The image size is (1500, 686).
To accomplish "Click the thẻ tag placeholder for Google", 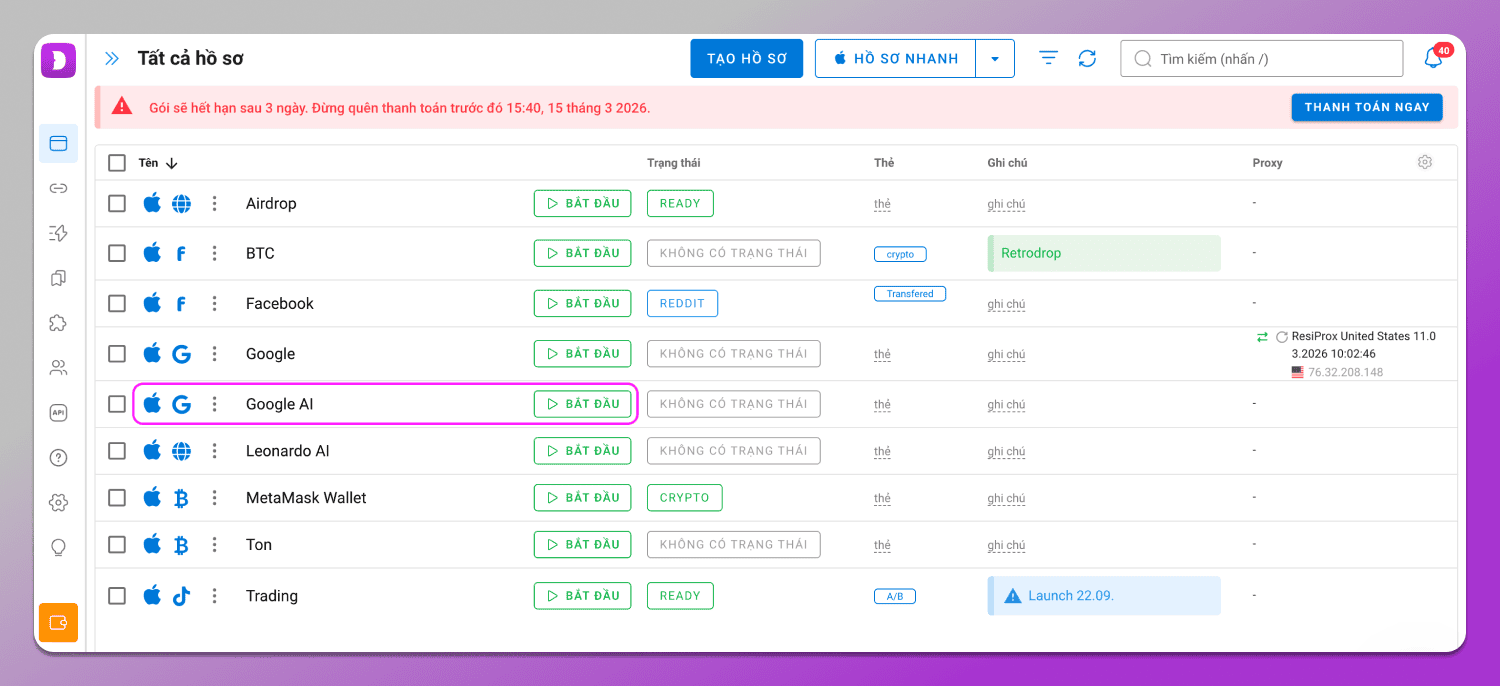I will [x=882, y=354].
